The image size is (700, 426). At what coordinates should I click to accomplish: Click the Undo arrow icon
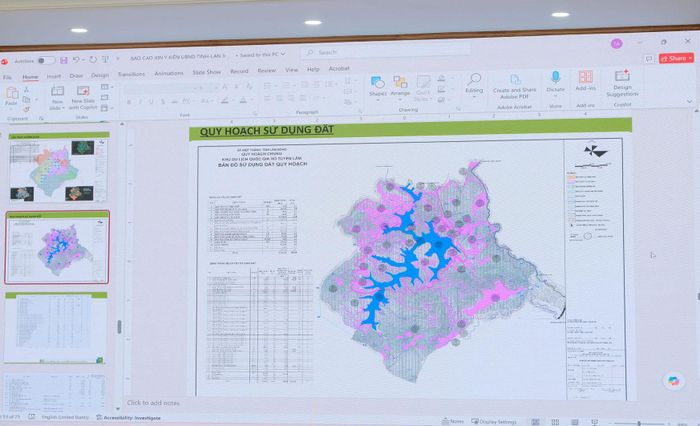pos(76,60)
